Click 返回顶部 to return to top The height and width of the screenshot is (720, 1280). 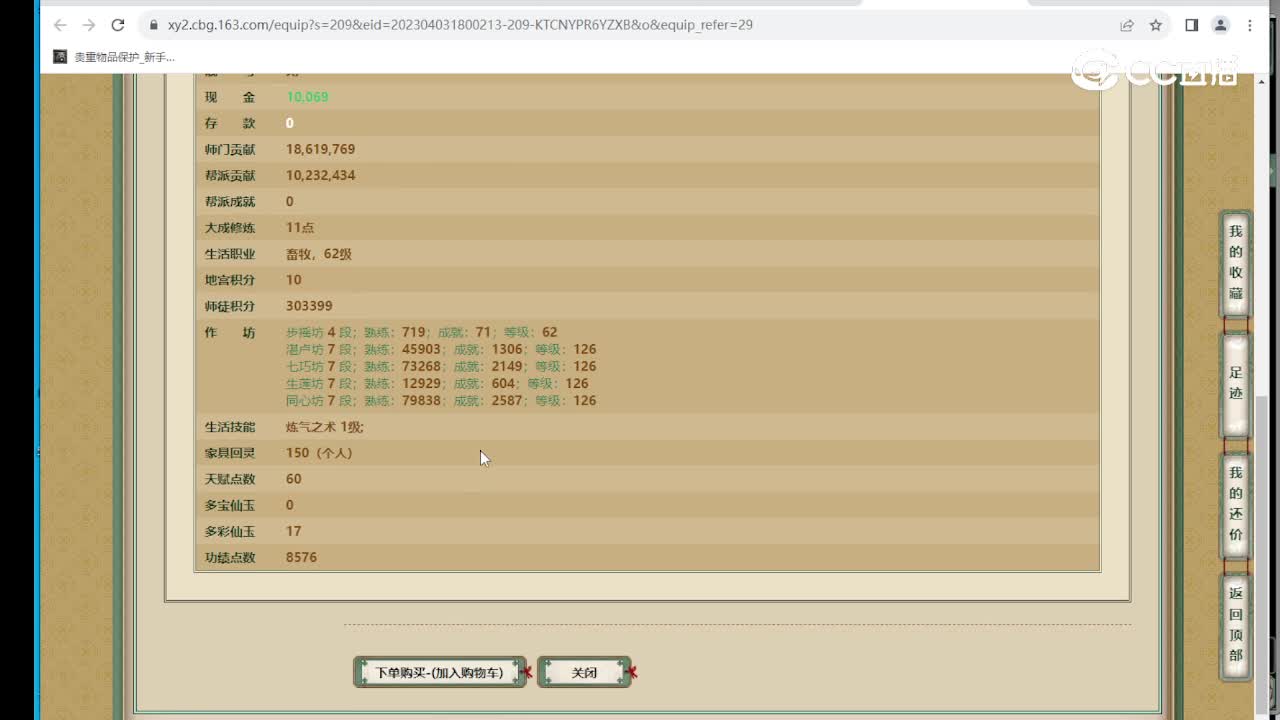(x=1236, y=626)
